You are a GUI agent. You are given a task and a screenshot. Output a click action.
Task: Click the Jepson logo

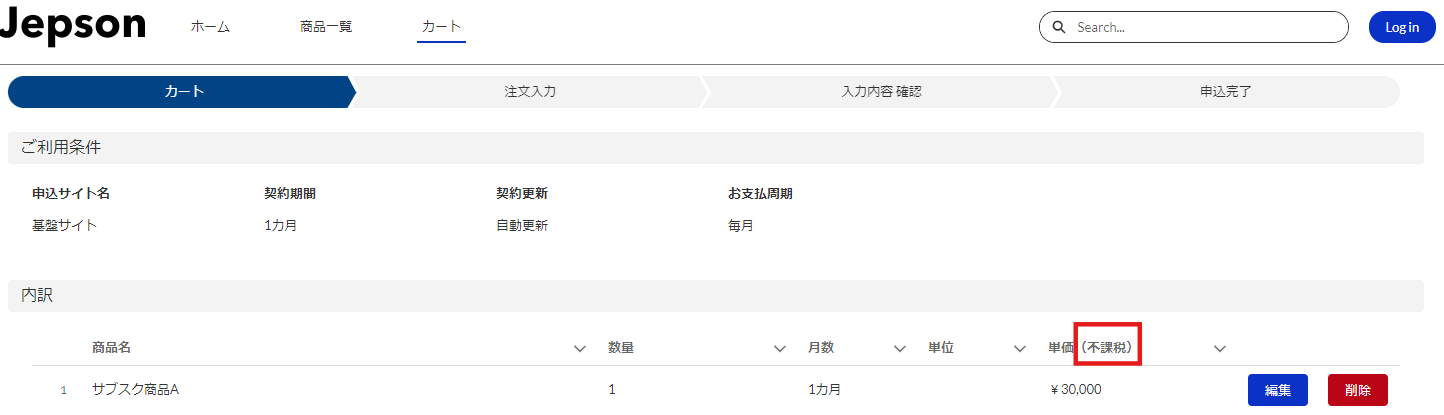(72, 25)
